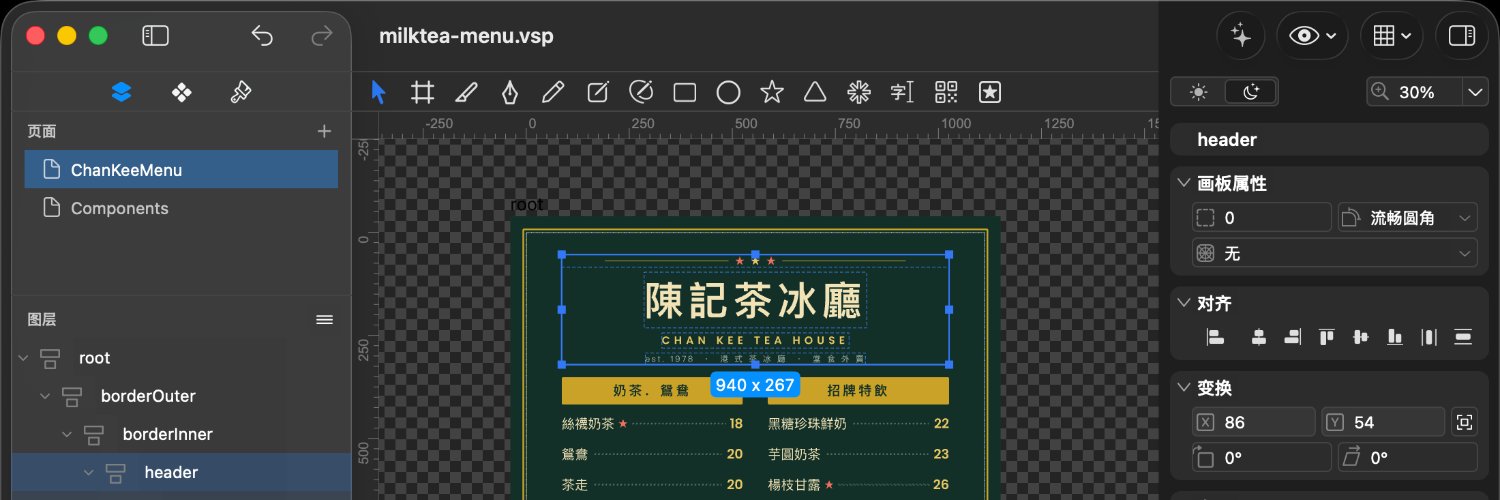
Task: Select the artboard frame tool
Action: pos(422,92)
